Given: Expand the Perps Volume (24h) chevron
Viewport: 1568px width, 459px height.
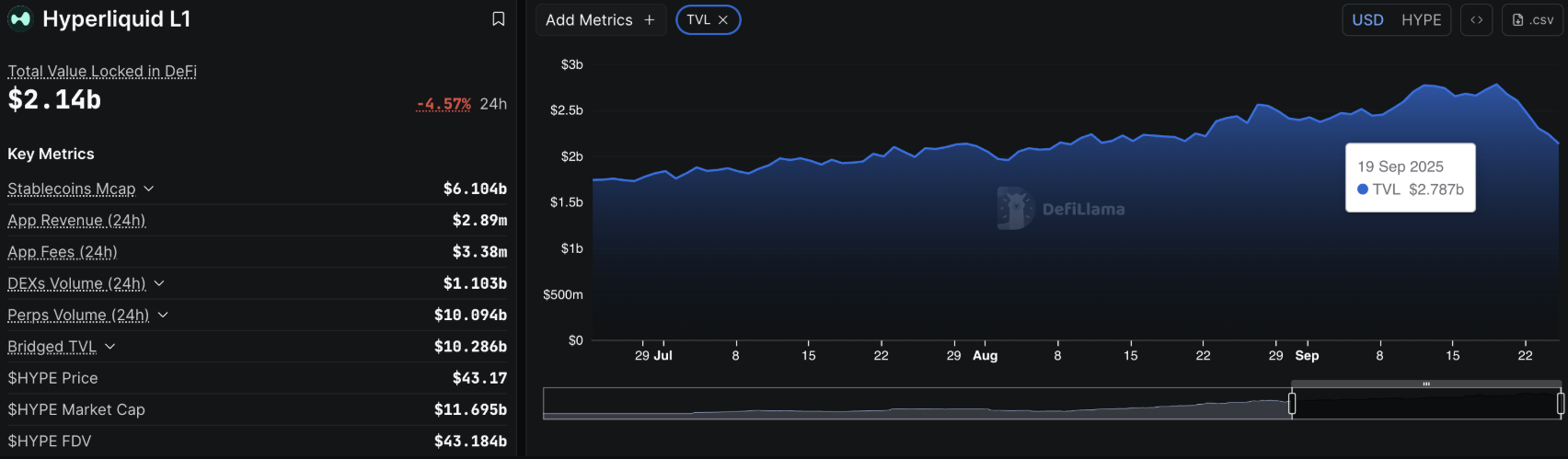Looking at the screenshot, I should tap(163, 315).
